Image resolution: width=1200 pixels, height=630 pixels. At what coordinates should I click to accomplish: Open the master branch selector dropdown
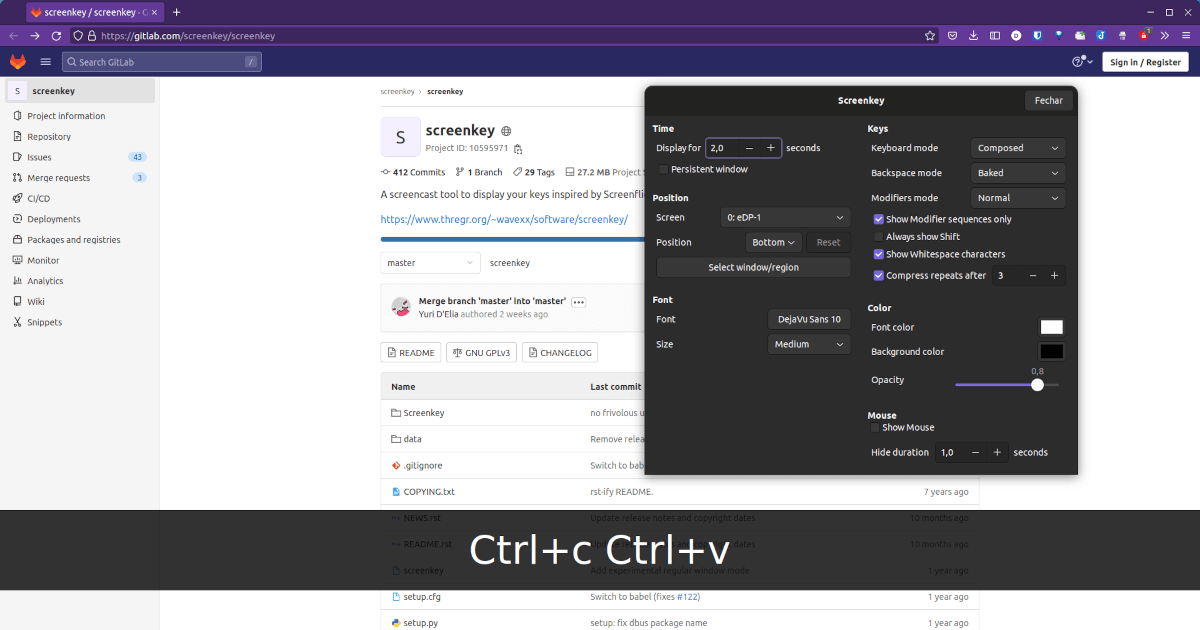pyautogui.click(x=430, y=263)
